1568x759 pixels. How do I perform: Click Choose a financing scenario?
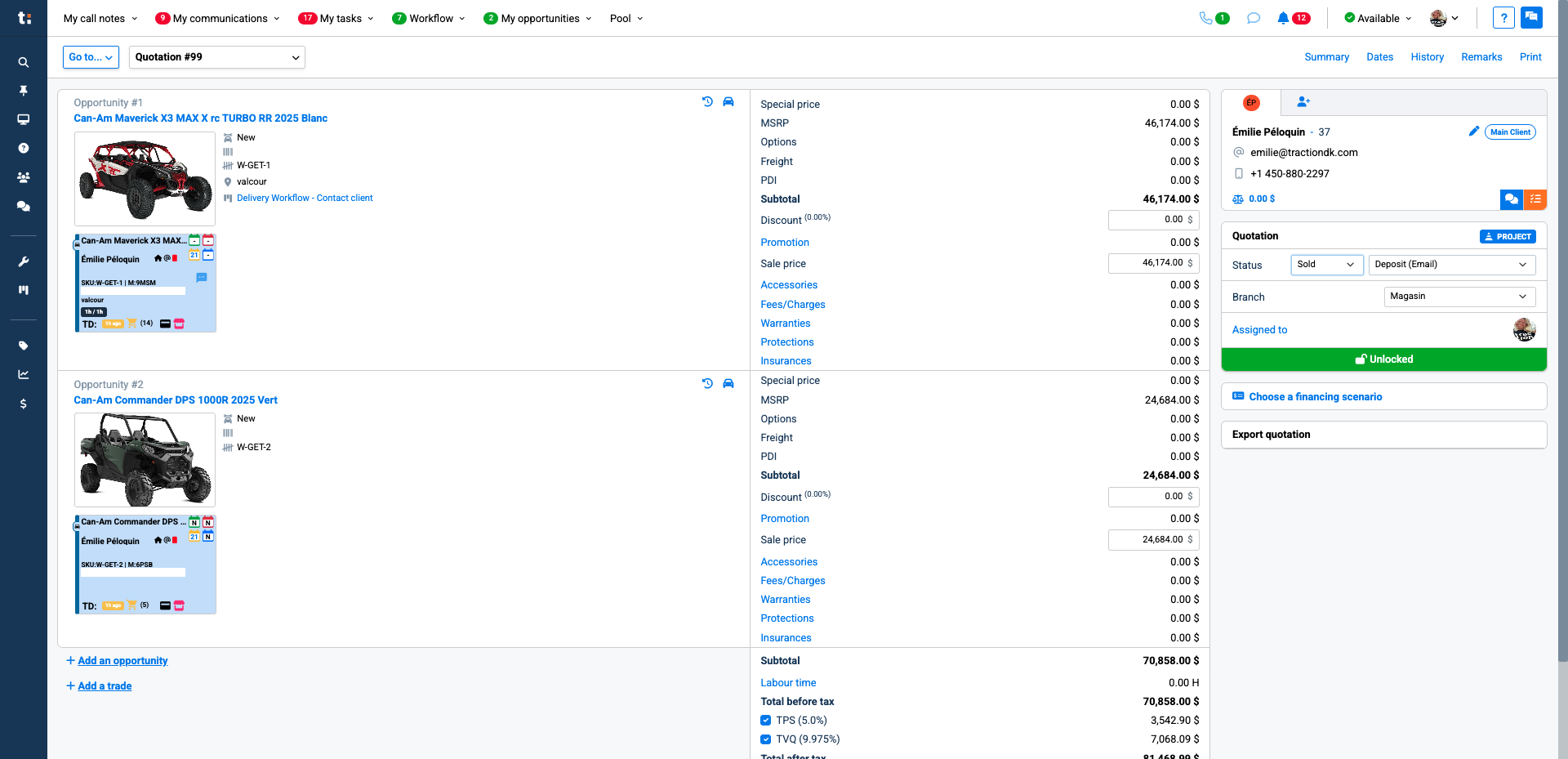1315,397
